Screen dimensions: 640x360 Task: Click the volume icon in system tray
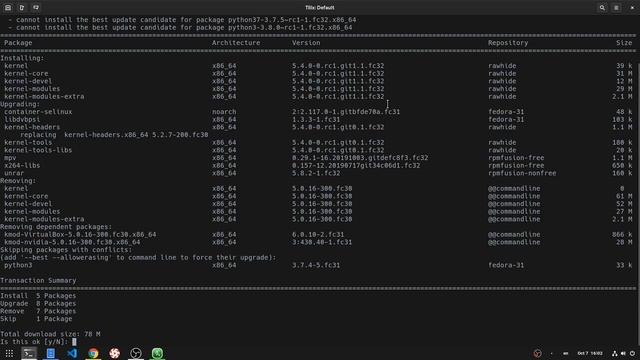pos(623,353)
